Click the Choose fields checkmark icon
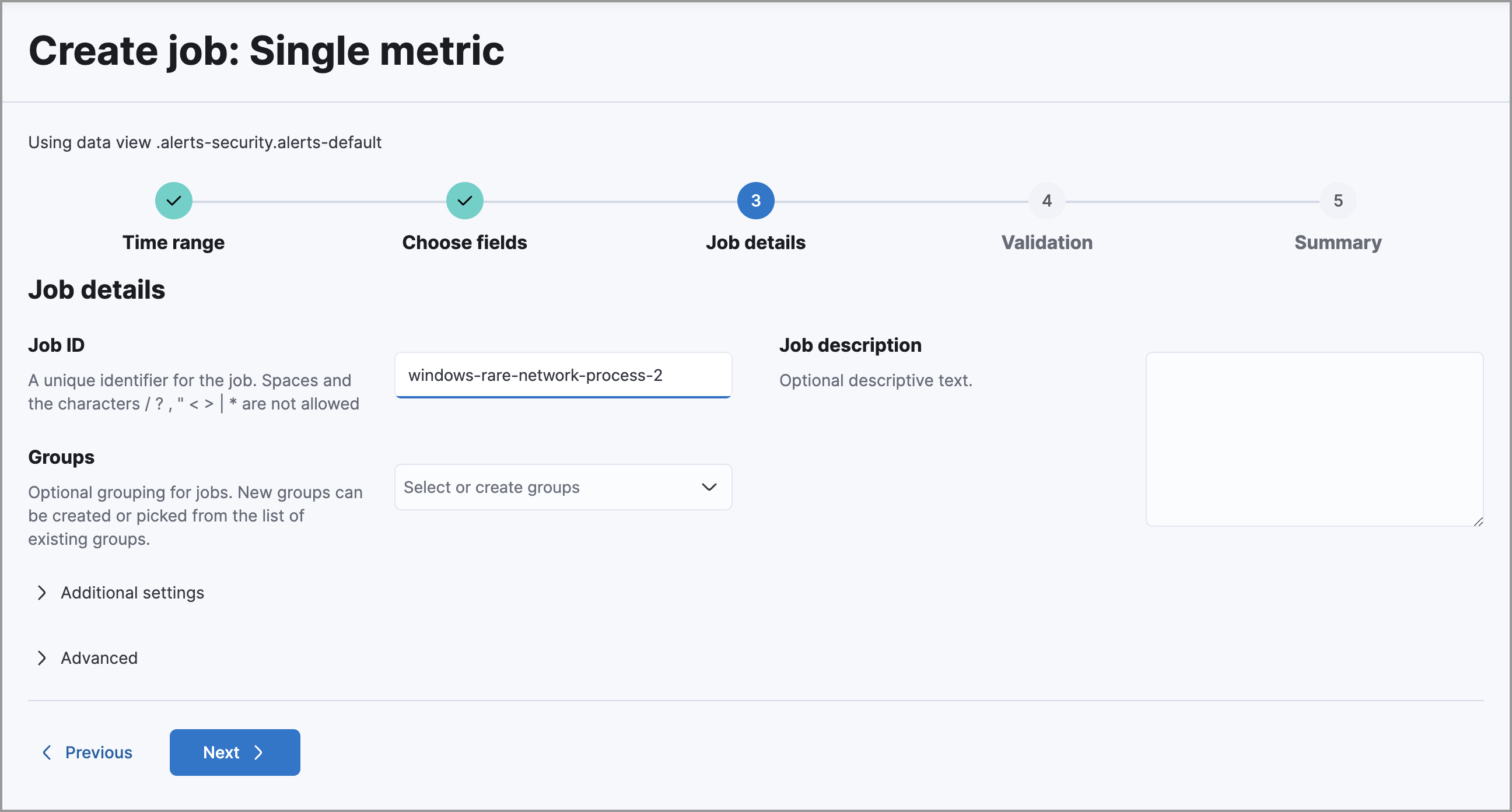 click(x=464, y=200)
